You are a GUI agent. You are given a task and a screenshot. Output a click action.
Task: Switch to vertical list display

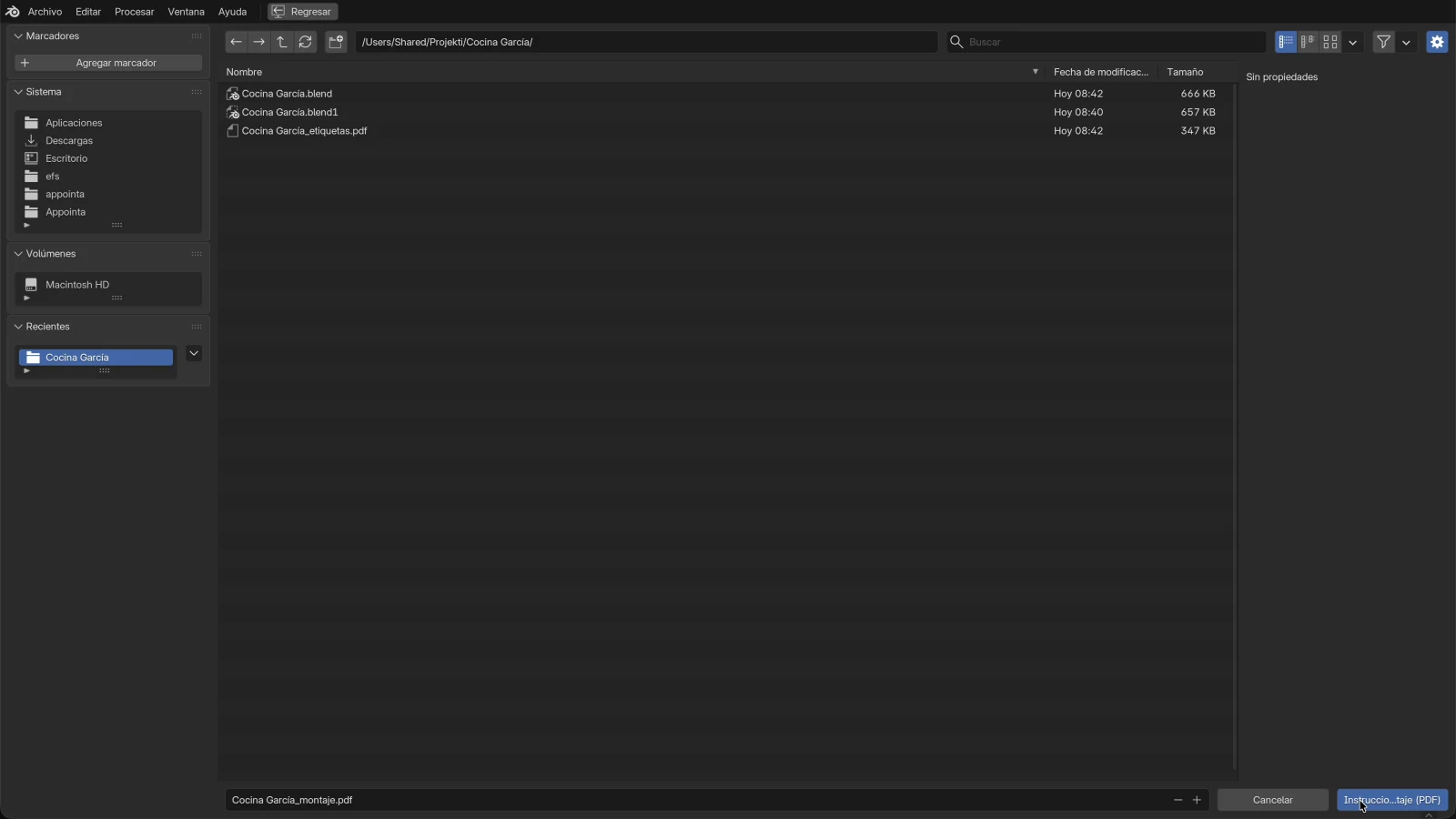(x=1286, y=42)
